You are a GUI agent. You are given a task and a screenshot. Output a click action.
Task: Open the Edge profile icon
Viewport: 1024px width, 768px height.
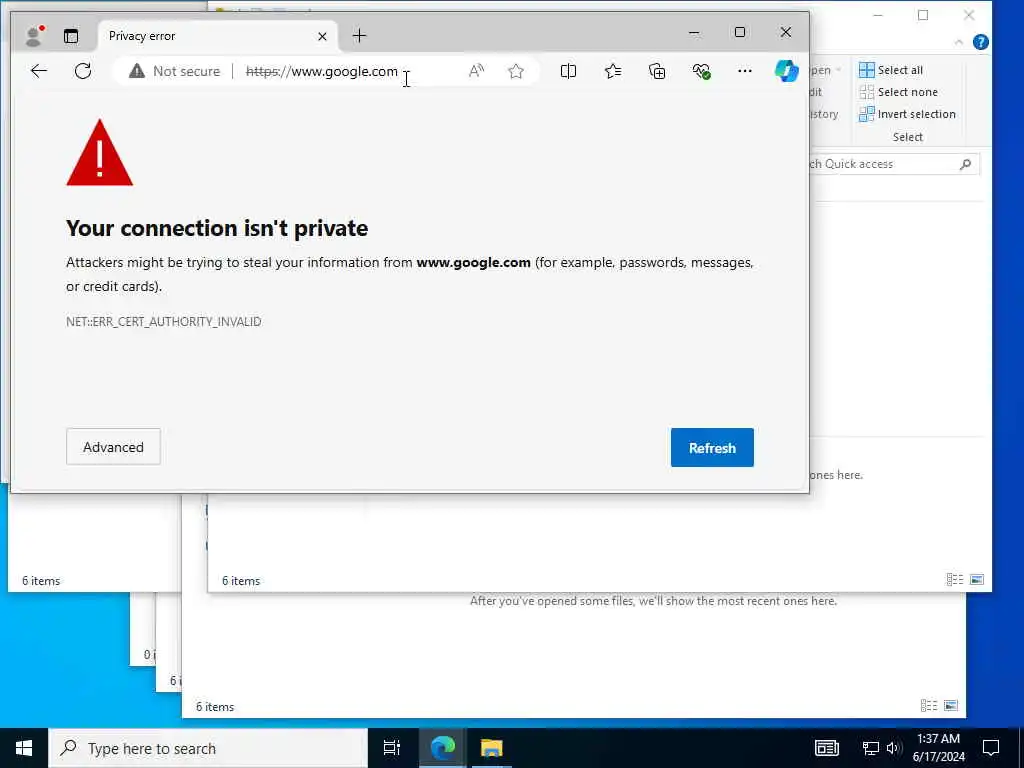tap(33, 36)
